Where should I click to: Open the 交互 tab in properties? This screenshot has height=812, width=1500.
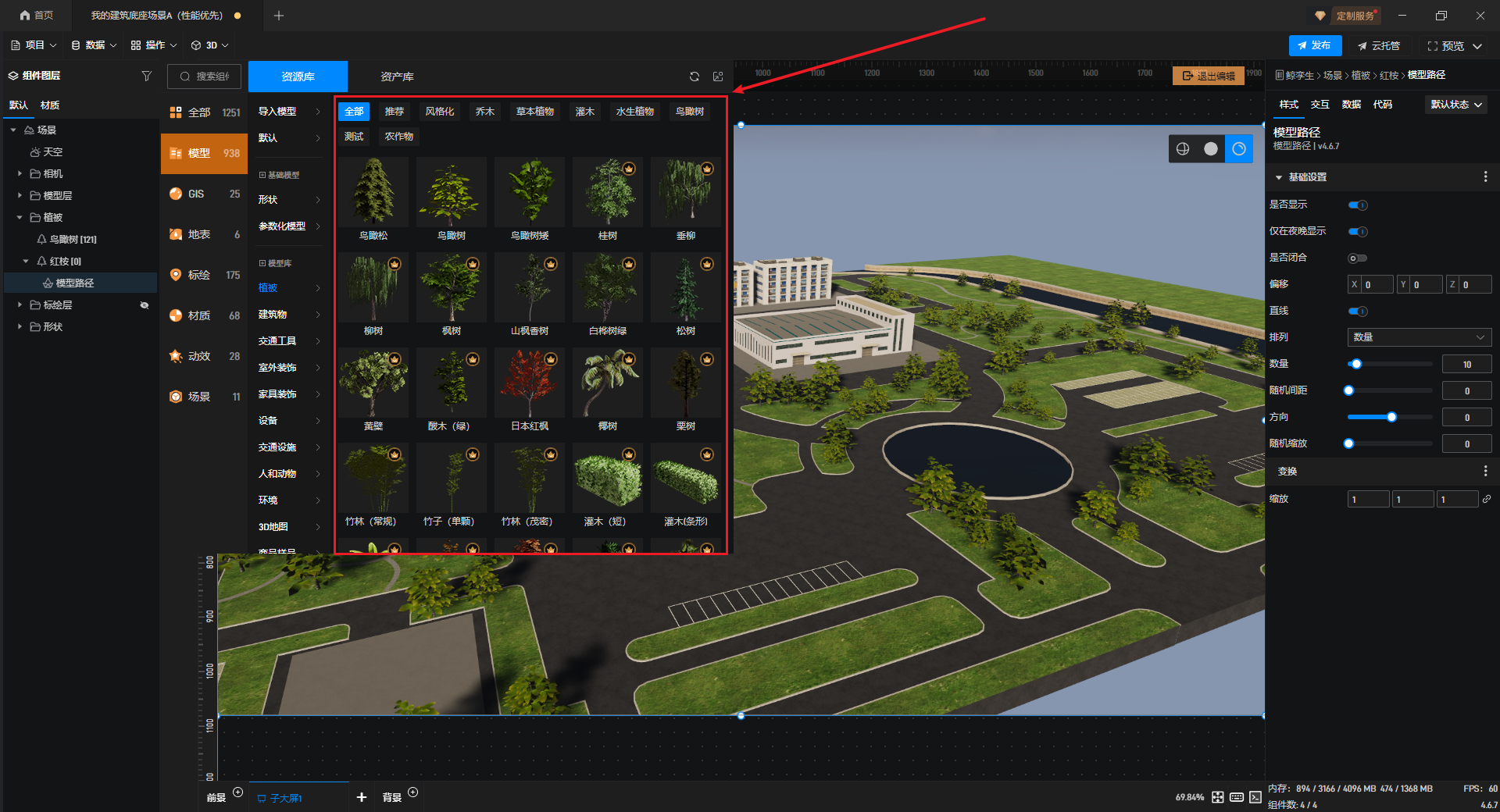pos(1320,105)
